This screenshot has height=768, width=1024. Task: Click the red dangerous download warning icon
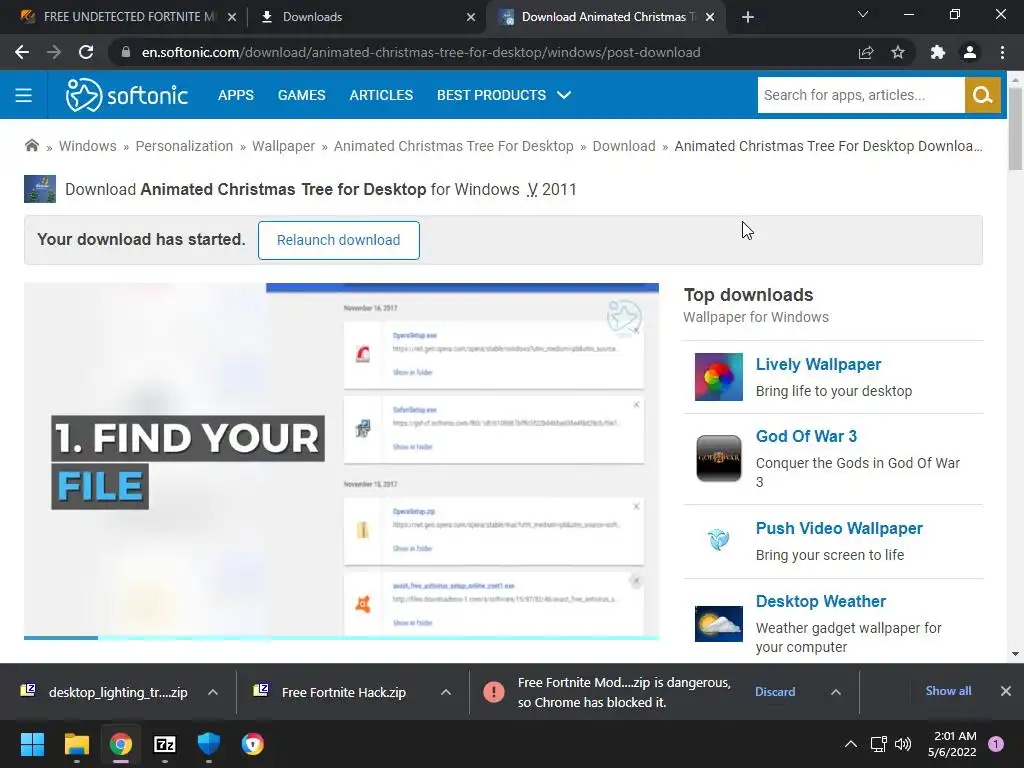494,692
